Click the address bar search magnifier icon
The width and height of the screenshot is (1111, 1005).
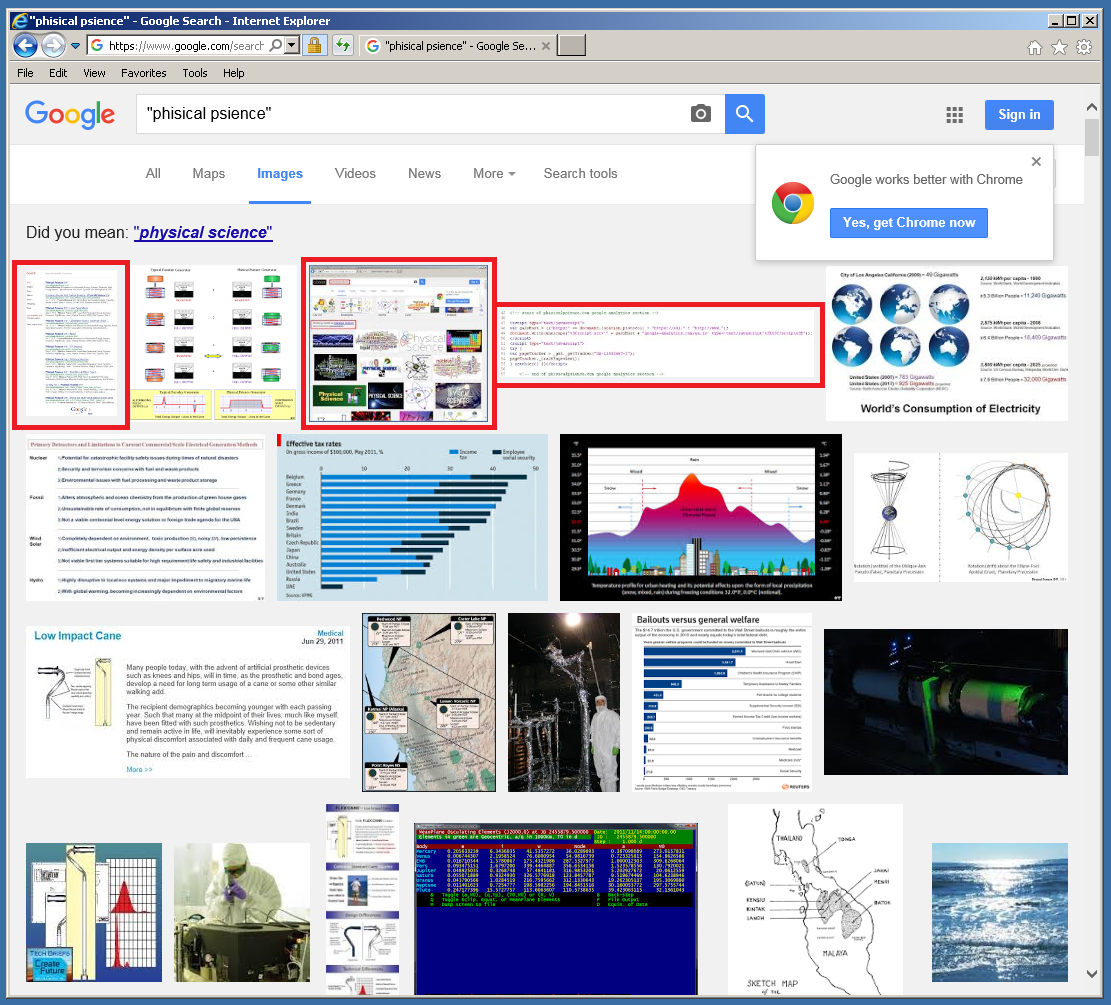[x=276, y=45]
